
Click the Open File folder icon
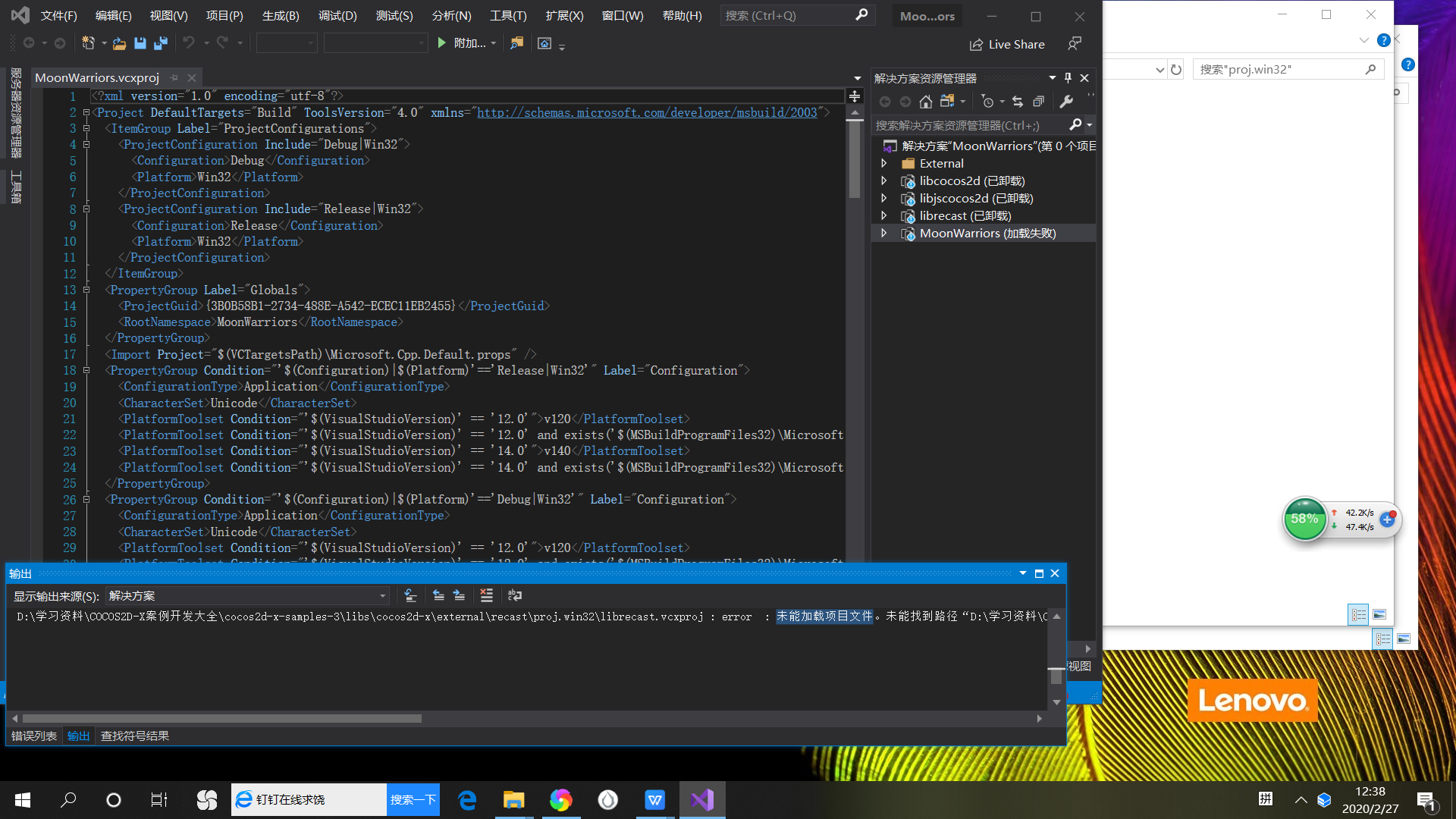(119, 43)
